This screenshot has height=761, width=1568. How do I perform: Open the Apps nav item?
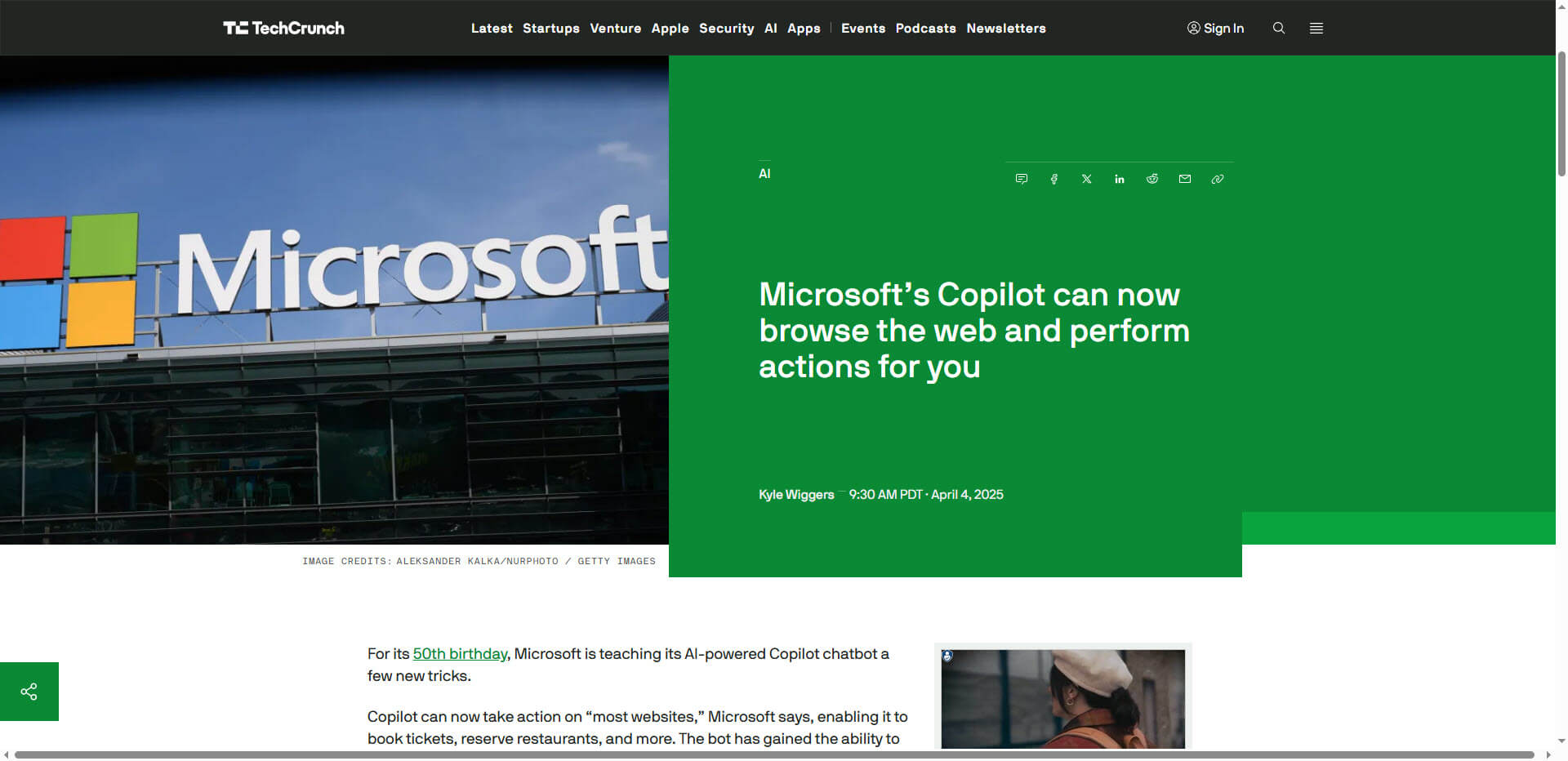click(804, 28)
